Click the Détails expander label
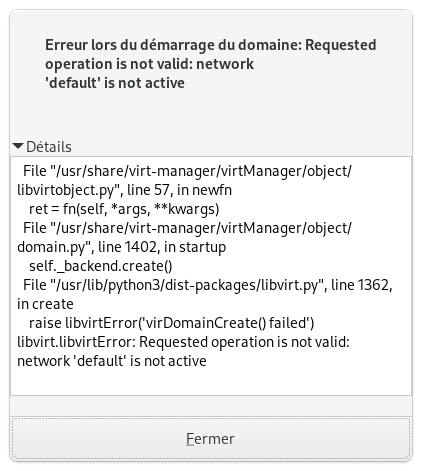Image resolution: width=422 pixels, height=471 pixels. tap(49, 147)
